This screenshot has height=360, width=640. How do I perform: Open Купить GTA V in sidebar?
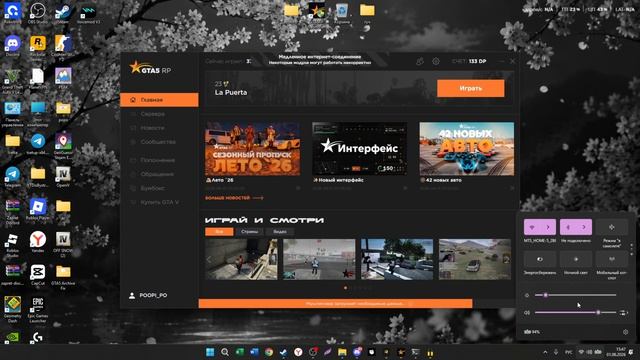[x=159, y=202]
